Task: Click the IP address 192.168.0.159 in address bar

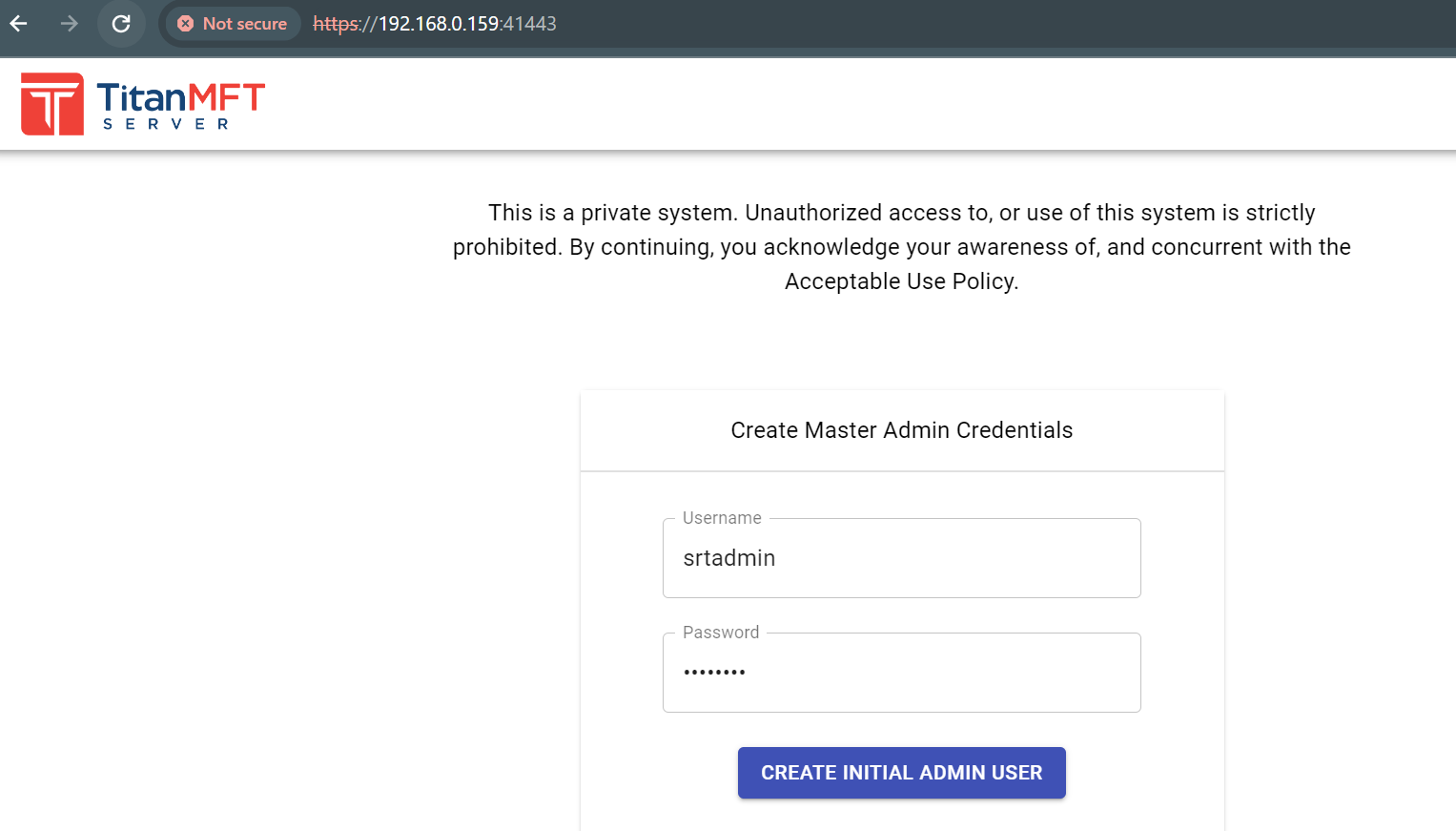Action: pos(439,24)
